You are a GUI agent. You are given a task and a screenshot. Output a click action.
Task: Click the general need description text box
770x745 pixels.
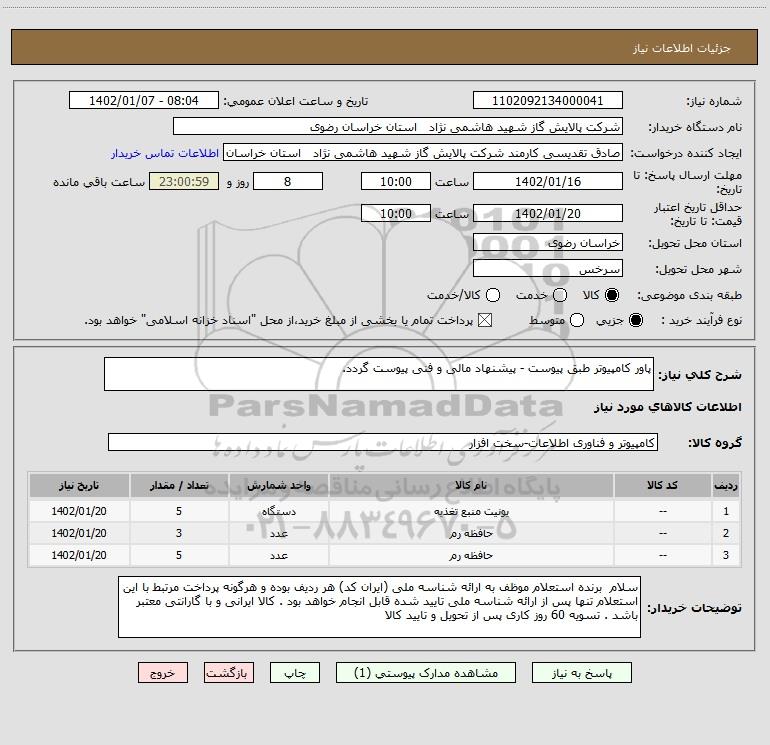(379, 374)
